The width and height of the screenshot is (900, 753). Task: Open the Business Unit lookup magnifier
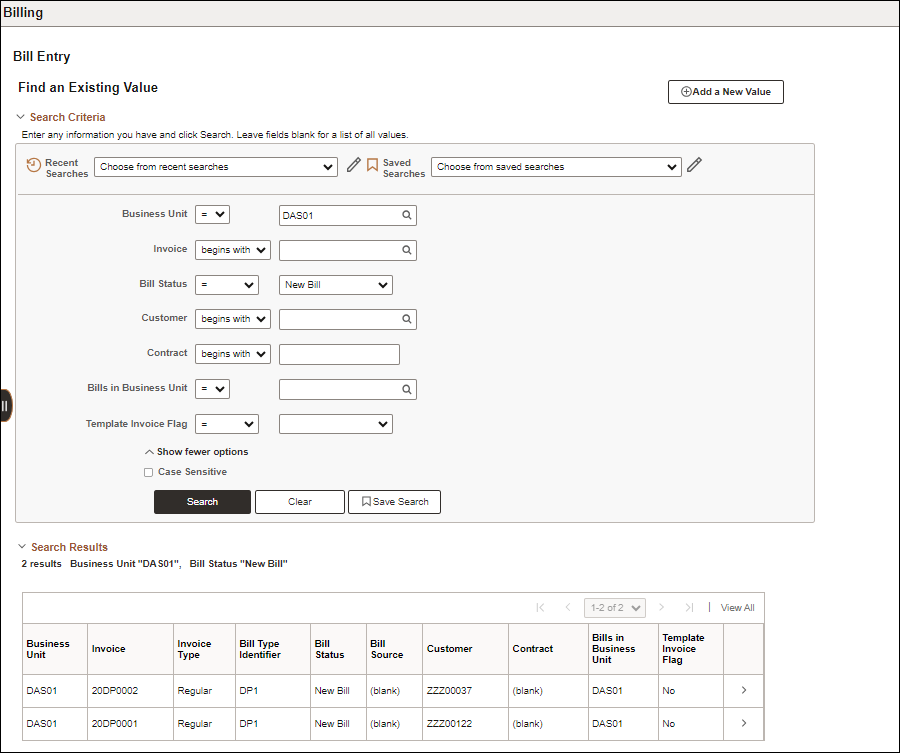tap(406, 215)
